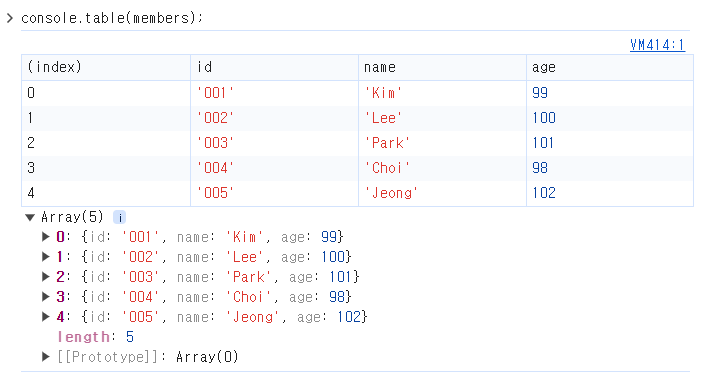Select the age 102 table cell
The height and width of the screenshot is (377, 710).
[x=610, y=193]
